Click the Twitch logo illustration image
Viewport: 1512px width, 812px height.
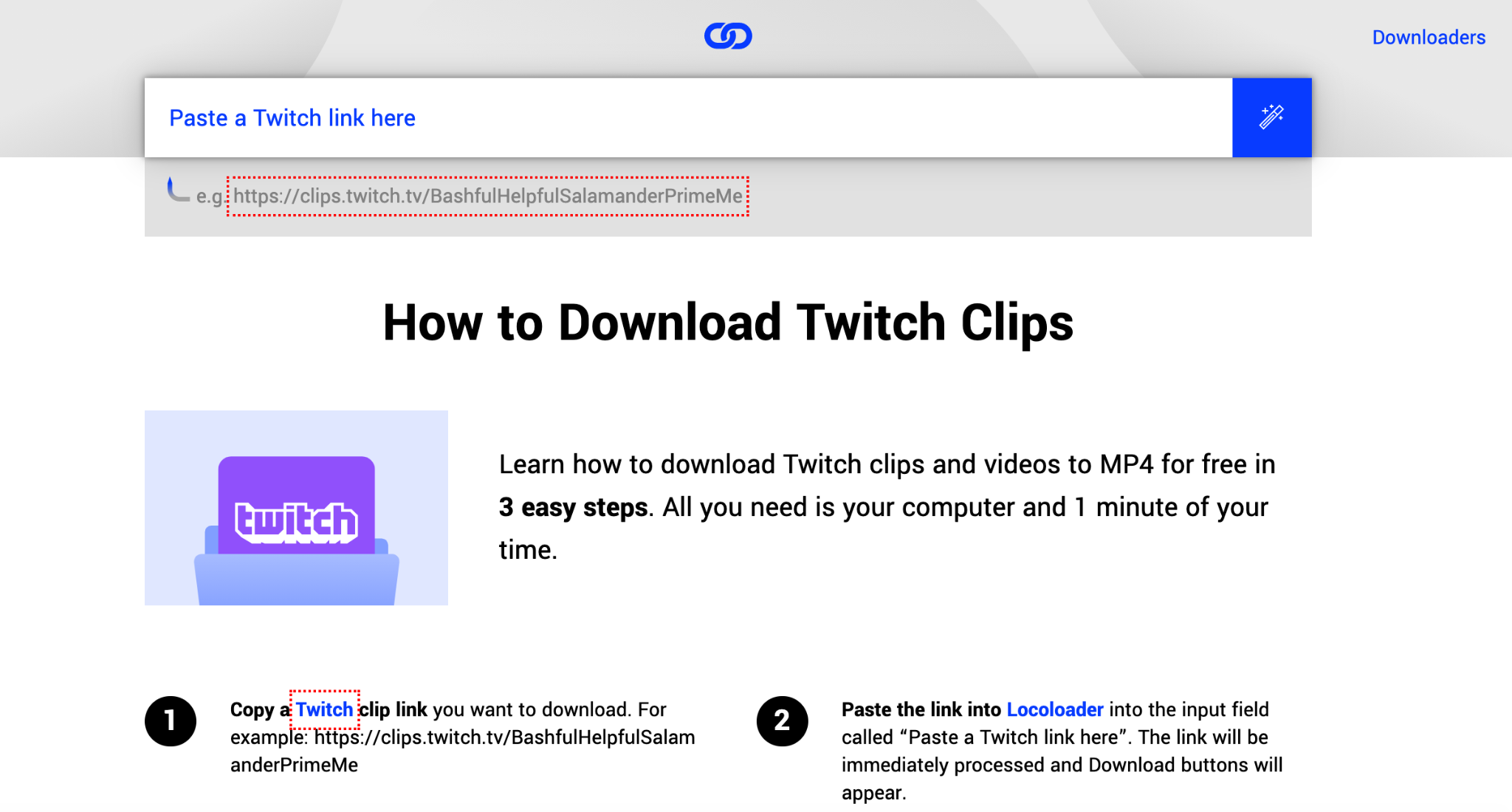[296, 508]
